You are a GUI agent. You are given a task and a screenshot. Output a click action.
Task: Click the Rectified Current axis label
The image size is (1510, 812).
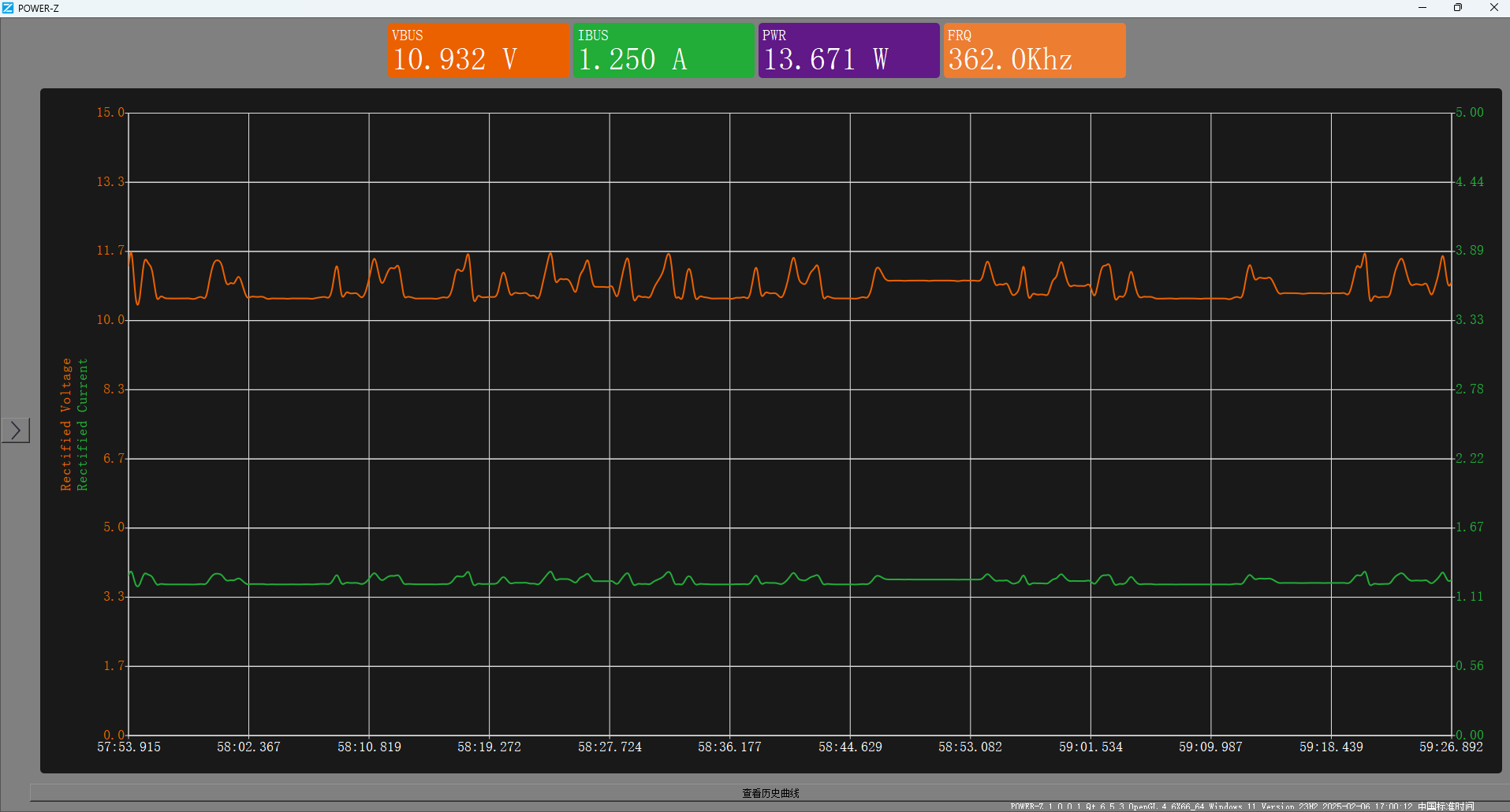(82, 424)
